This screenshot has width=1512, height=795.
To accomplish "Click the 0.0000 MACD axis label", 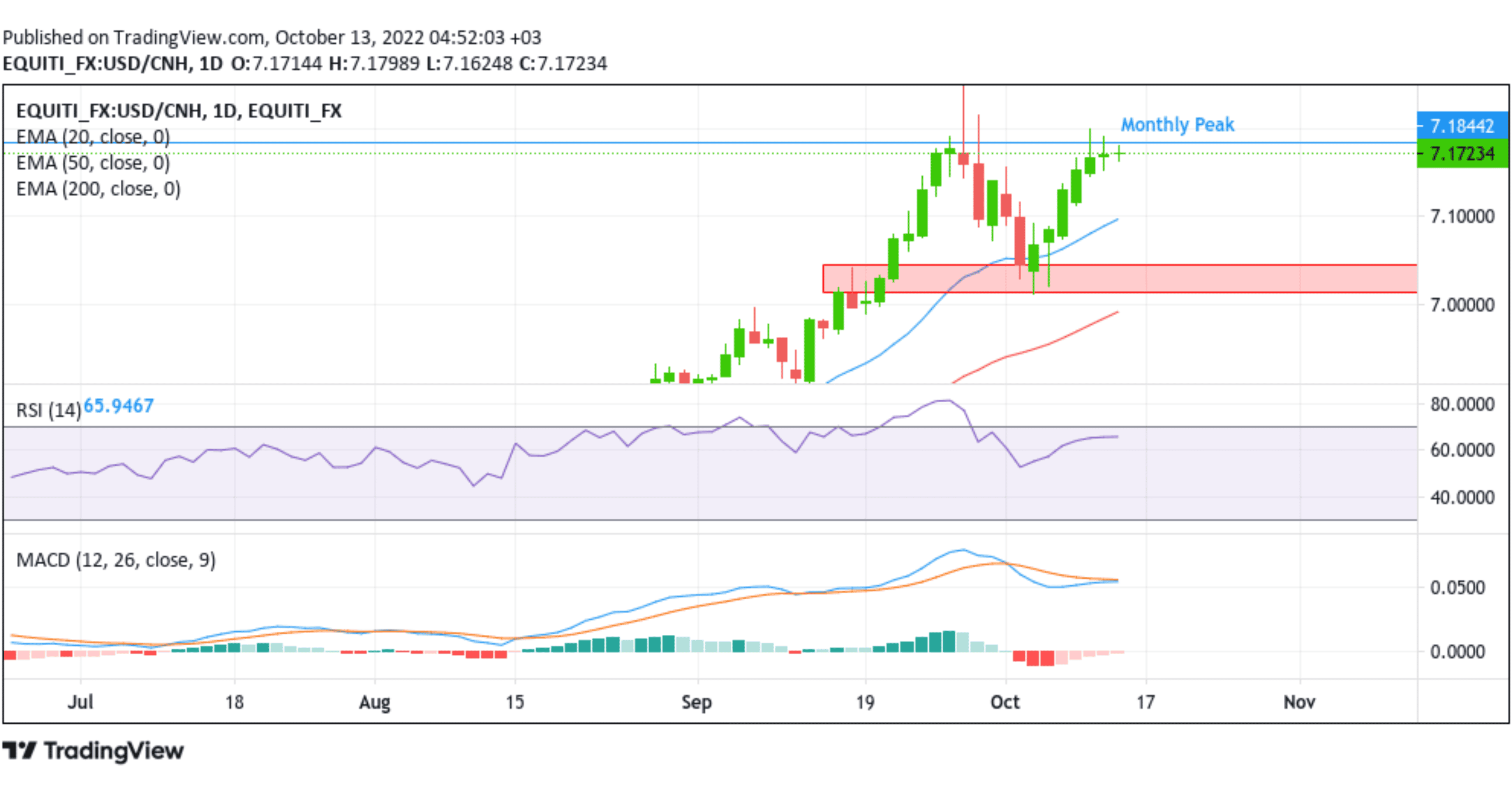I will pos(1457,652).
